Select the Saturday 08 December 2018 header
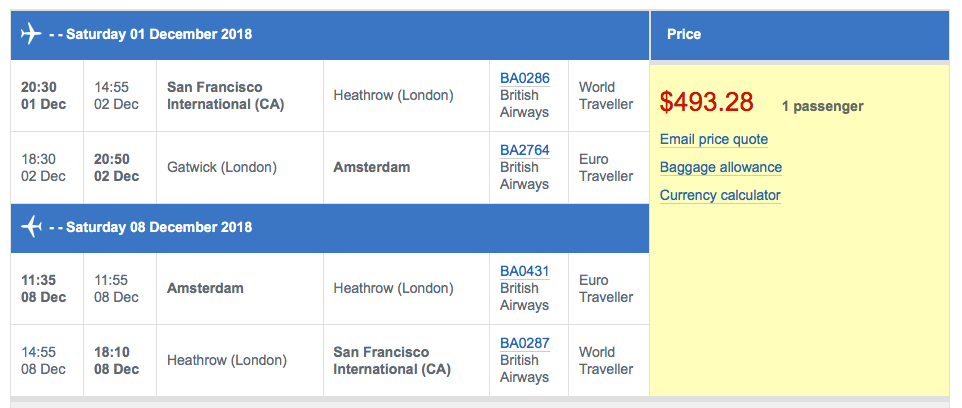The height and width of the screenshot is (408, 962). [158, 227]
